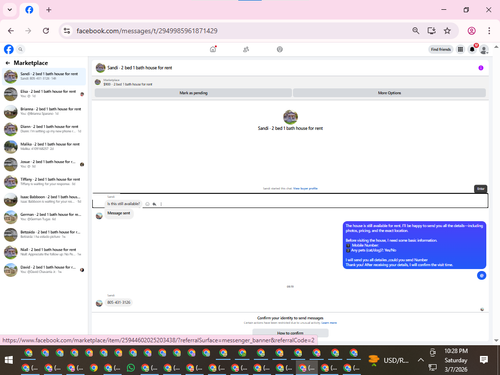Open the account profile dropdown
The image size is (500, 375).
point(484,50)
